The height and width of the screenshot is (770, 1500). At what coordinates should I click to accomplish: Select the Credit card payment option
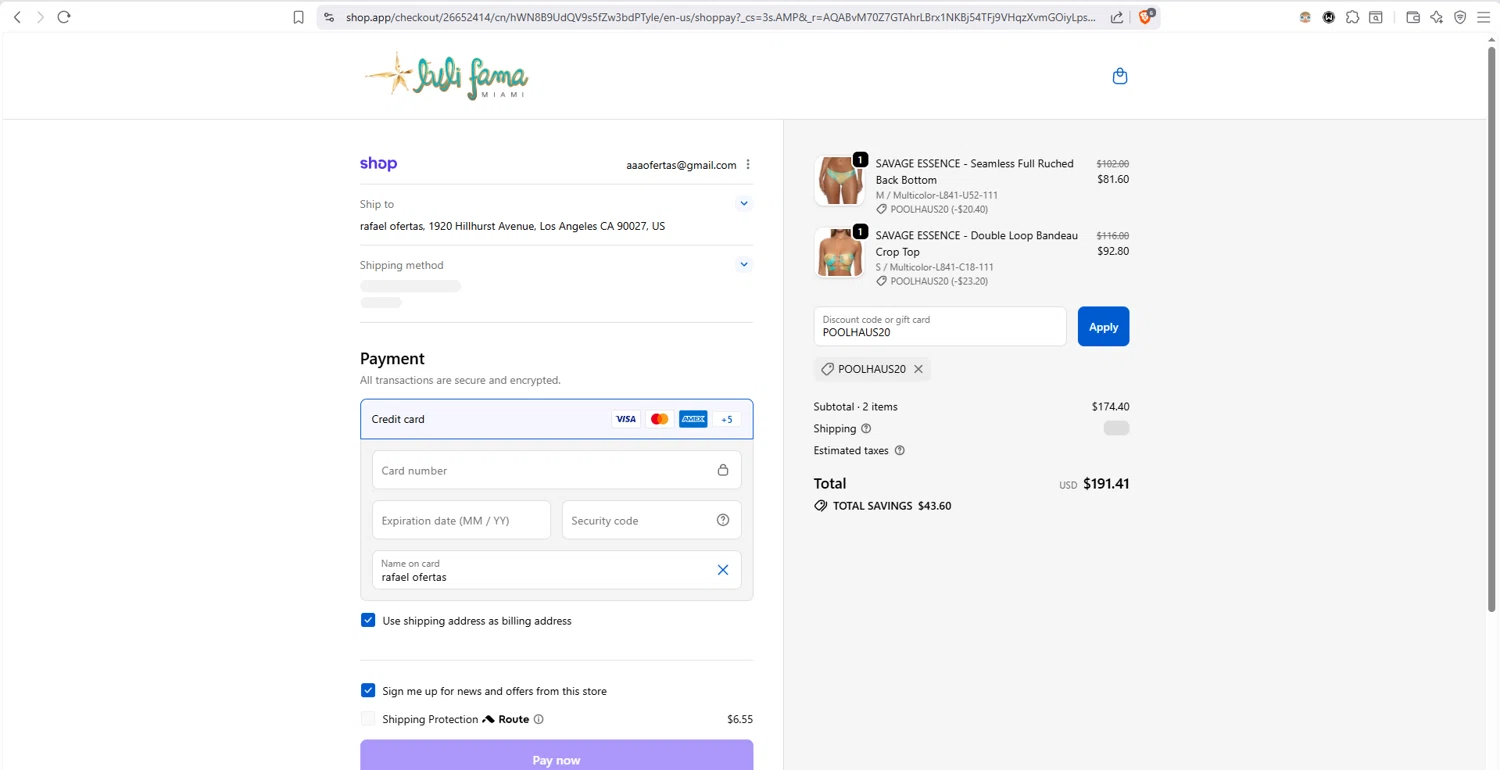click(x=557, y=419)
